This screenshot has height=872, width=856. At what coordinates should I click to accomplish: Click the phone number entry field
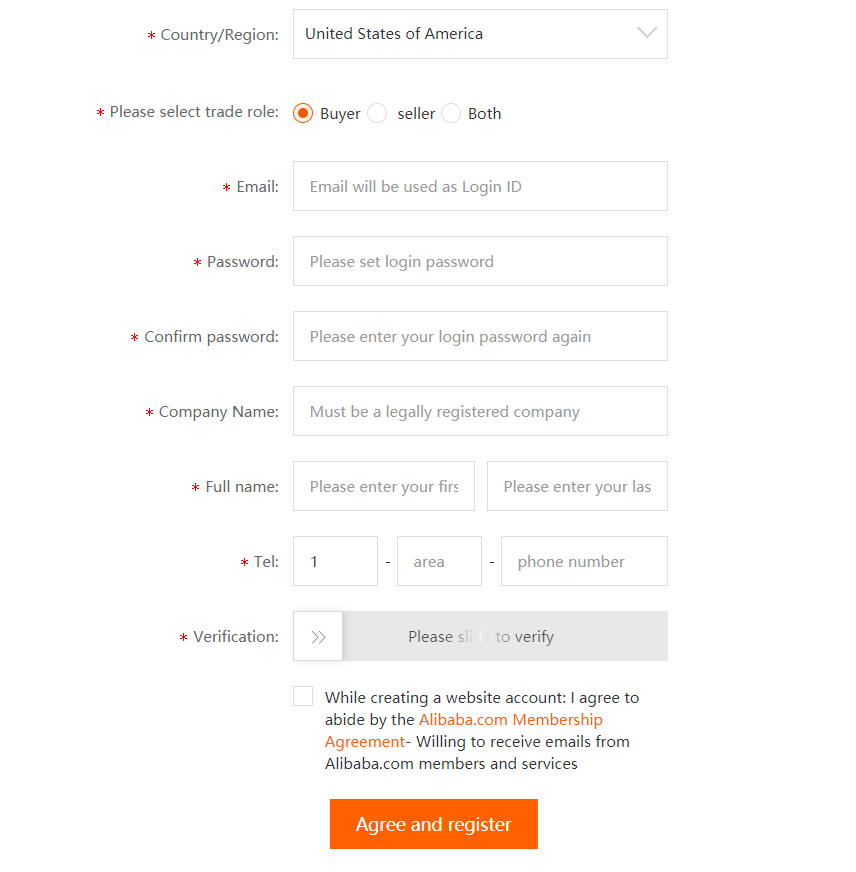[584, 561]
